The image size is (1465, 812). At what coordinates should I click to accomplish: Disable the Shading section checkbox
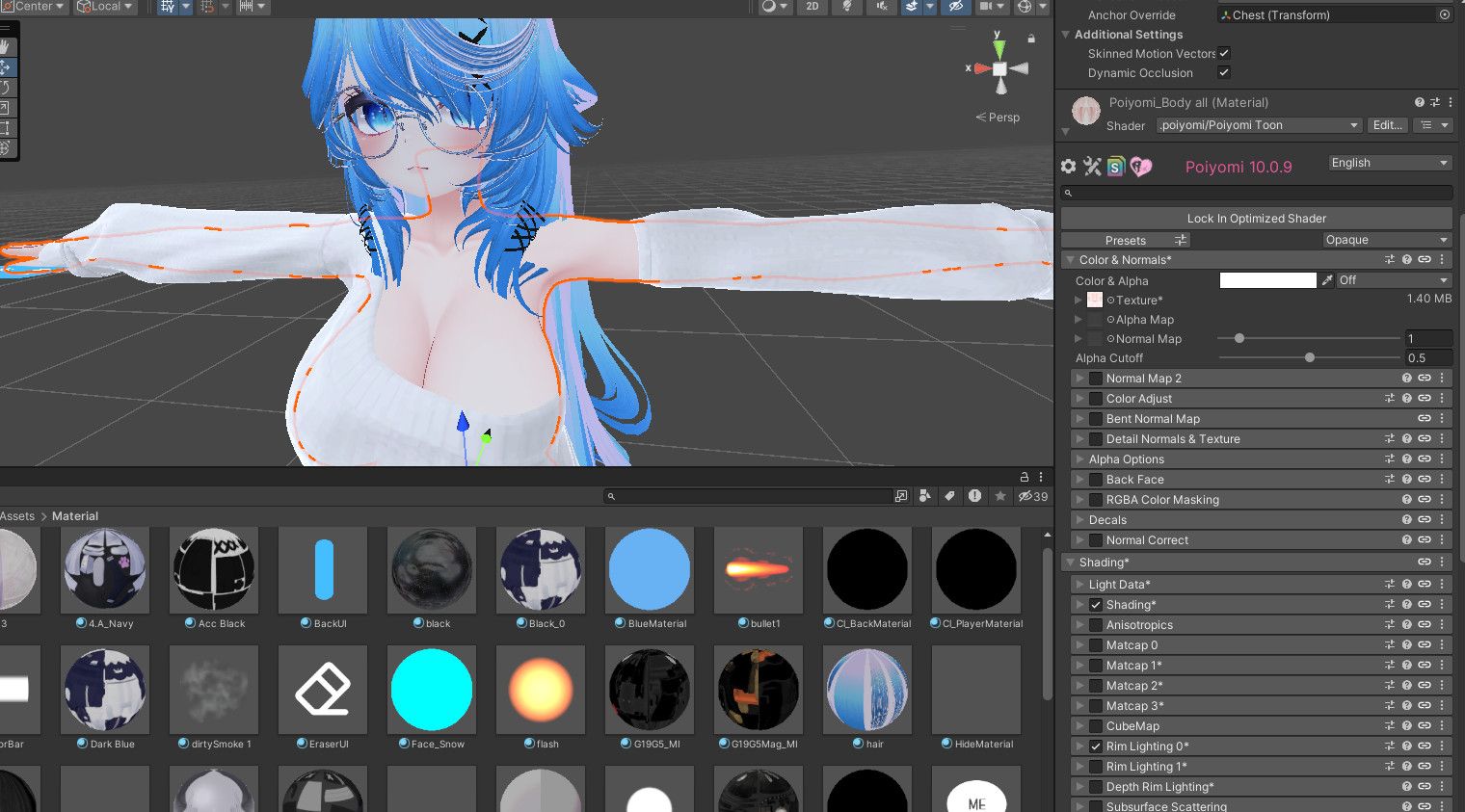click(x=1096, y=605)
